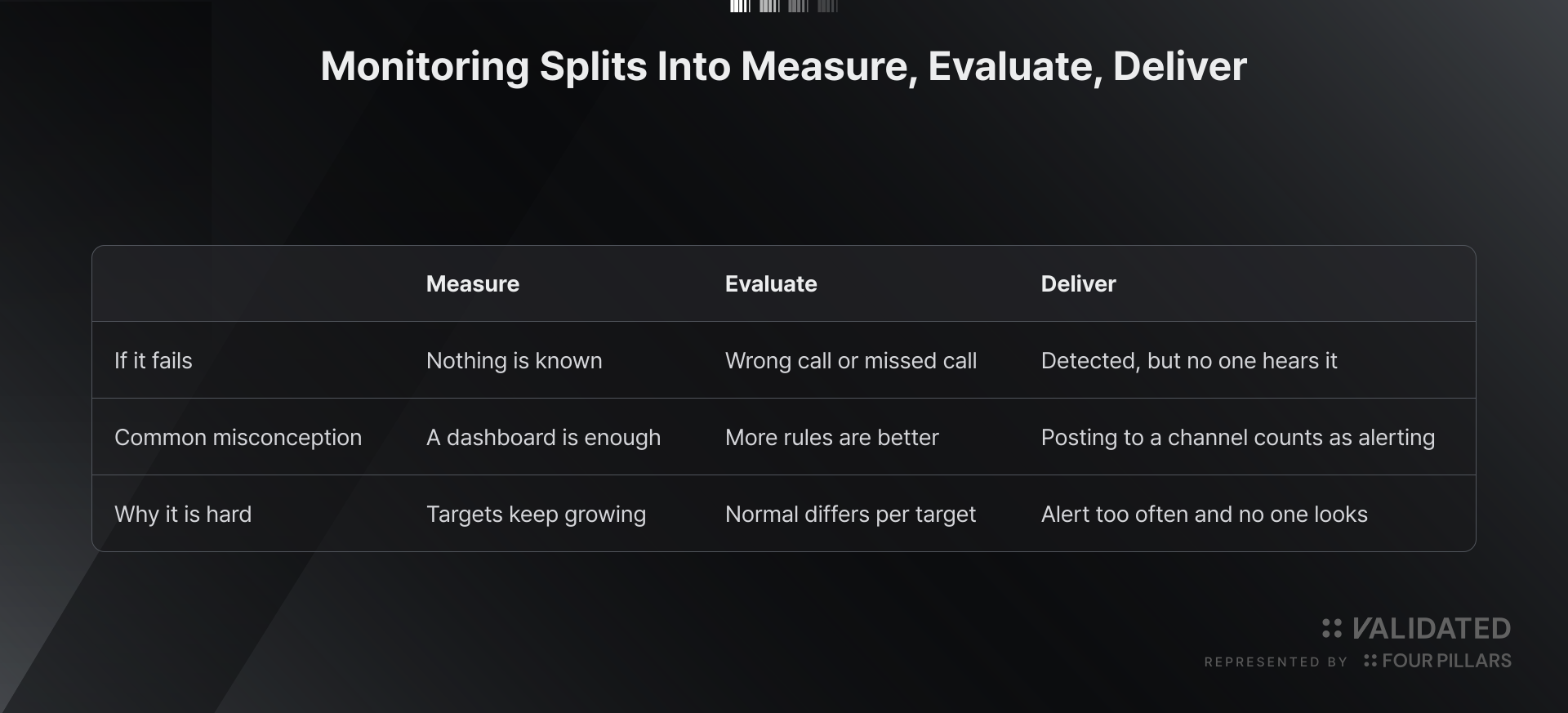The height and width of the screenshot is (713, 1568).
Task: Select the Evaluate column header
Action: (x=771, y=284)
